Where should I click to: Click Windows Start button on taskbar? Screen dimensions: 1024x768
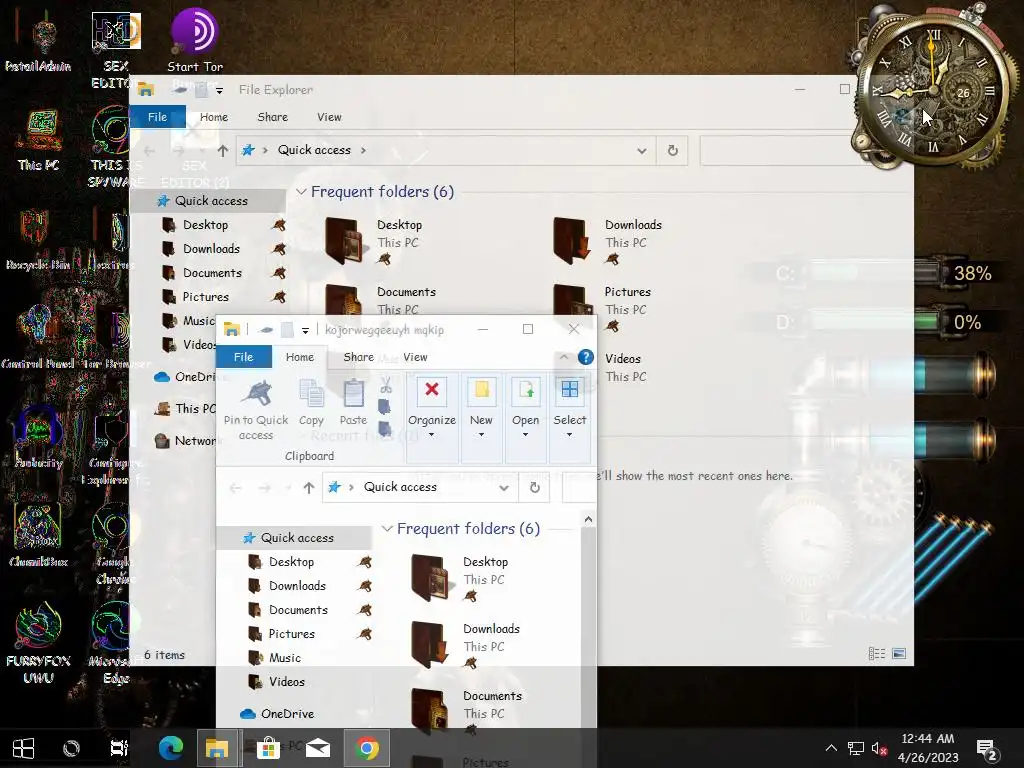24,748
